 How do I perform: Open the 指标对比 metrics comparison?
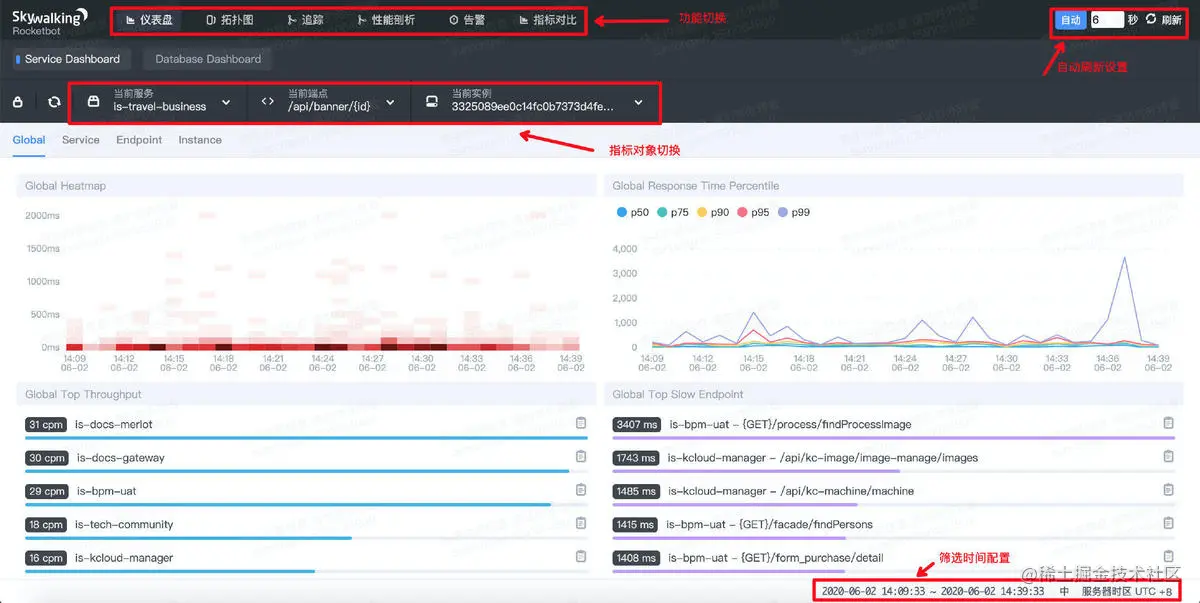point(548,20)
